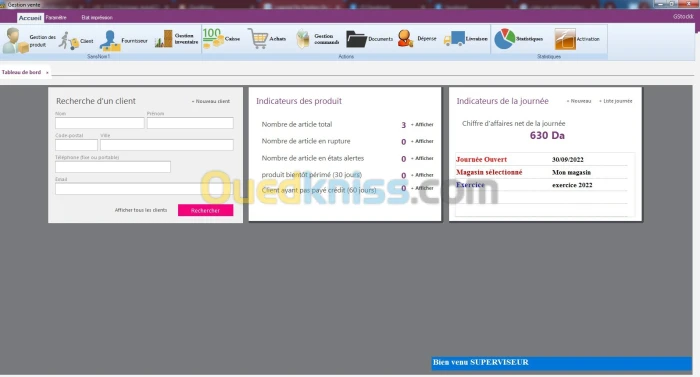Click the article total count 3

[x=404, y=125]
